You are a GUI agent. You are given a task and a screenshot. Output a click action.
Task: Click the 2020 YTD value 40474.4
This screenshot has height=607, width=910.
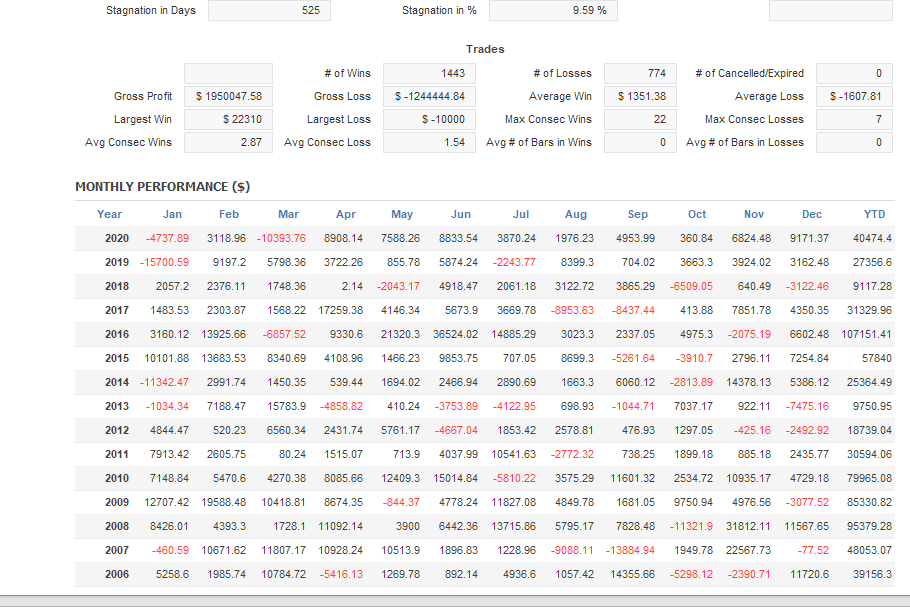(872, 238)
